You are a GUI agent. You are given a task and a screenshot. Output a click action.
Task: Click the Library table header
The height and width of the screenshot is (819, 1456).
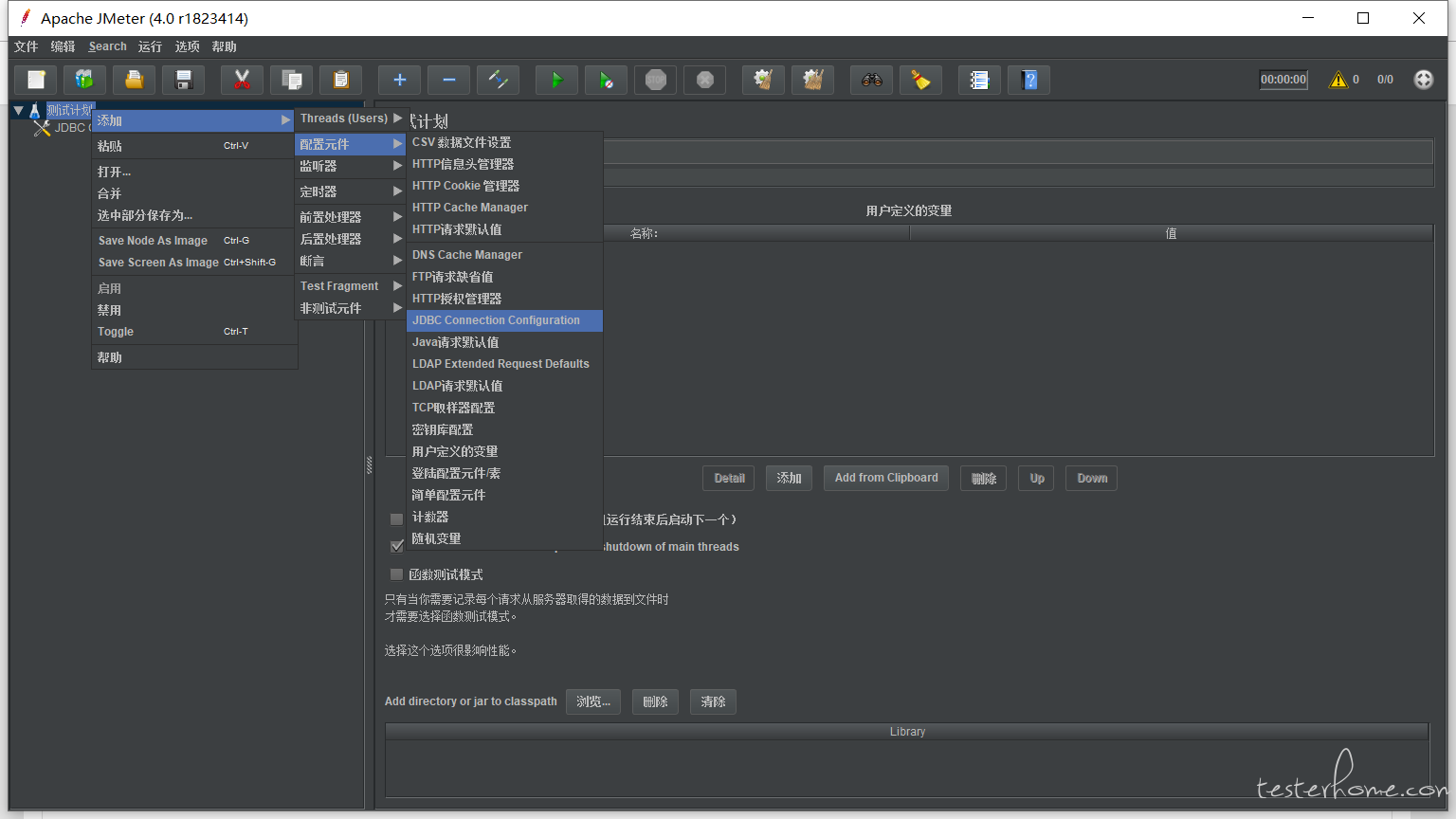click(907, 732)
